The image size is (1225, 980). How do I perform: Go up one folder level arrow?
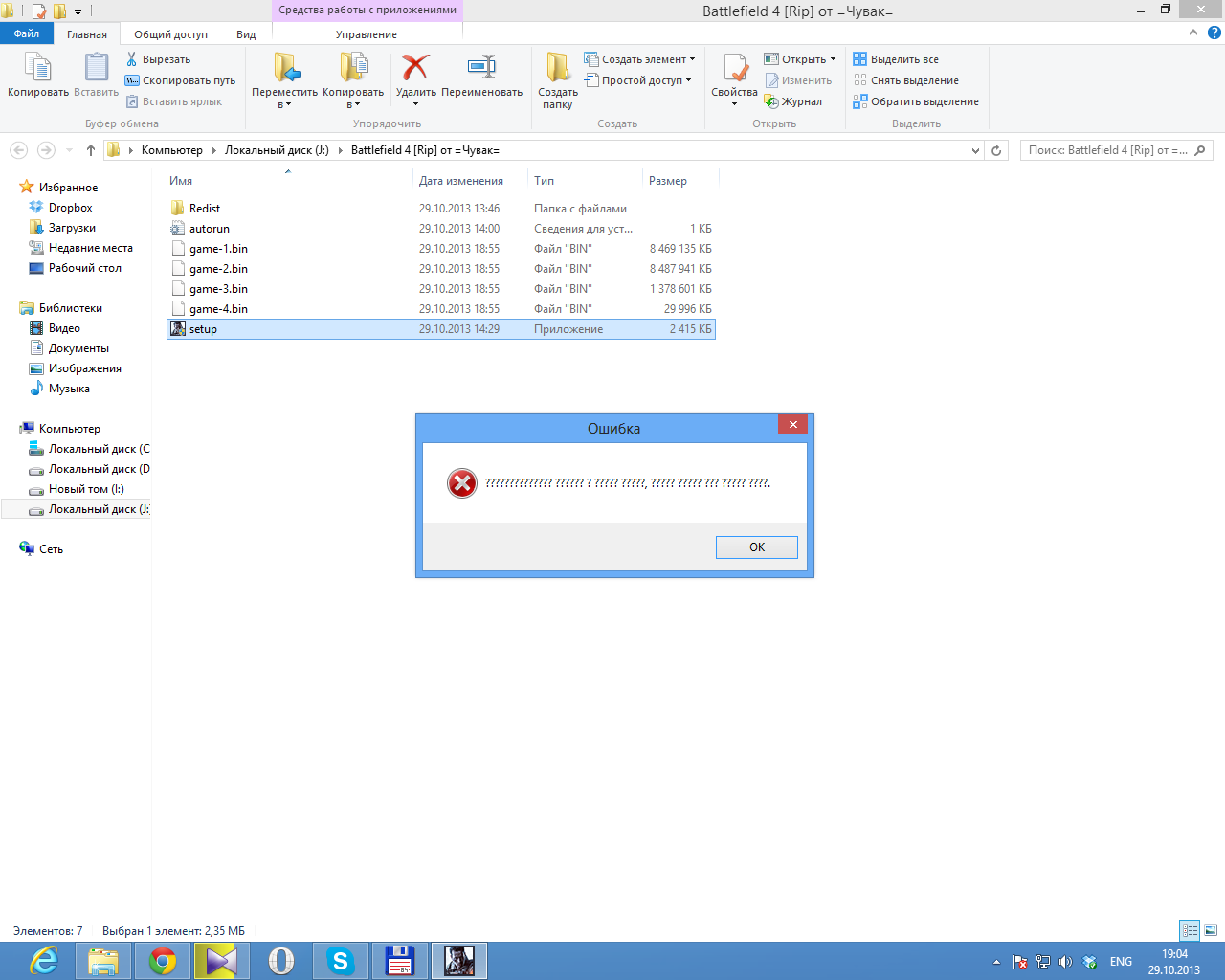click(x=91, y=150)
